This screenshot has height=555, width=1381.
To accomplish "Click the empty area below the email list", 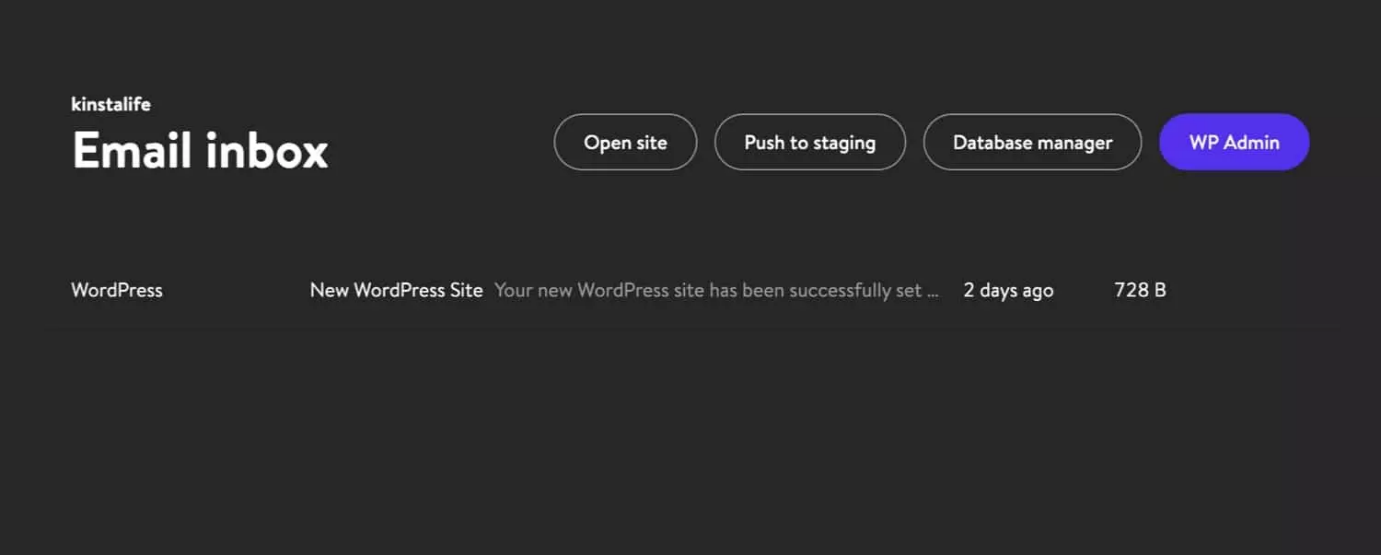I will (x=690, y=440).
